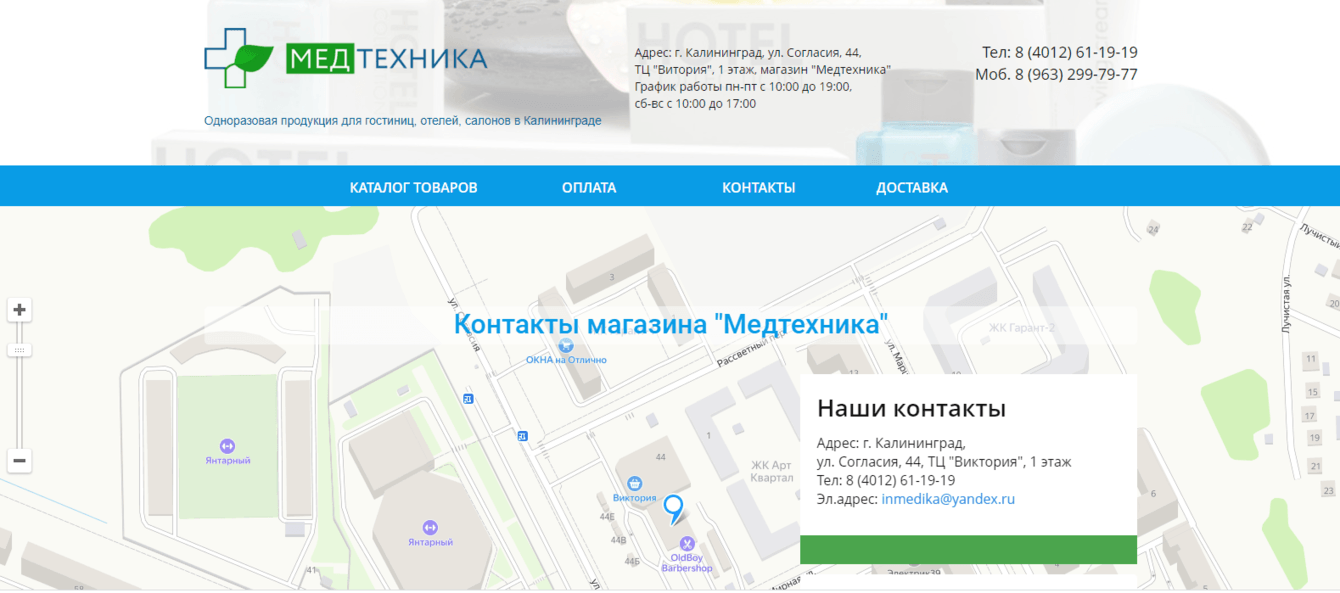Click the green bar below contacts card
Screen dimensions: 1340x593
[x=968, y=549]
